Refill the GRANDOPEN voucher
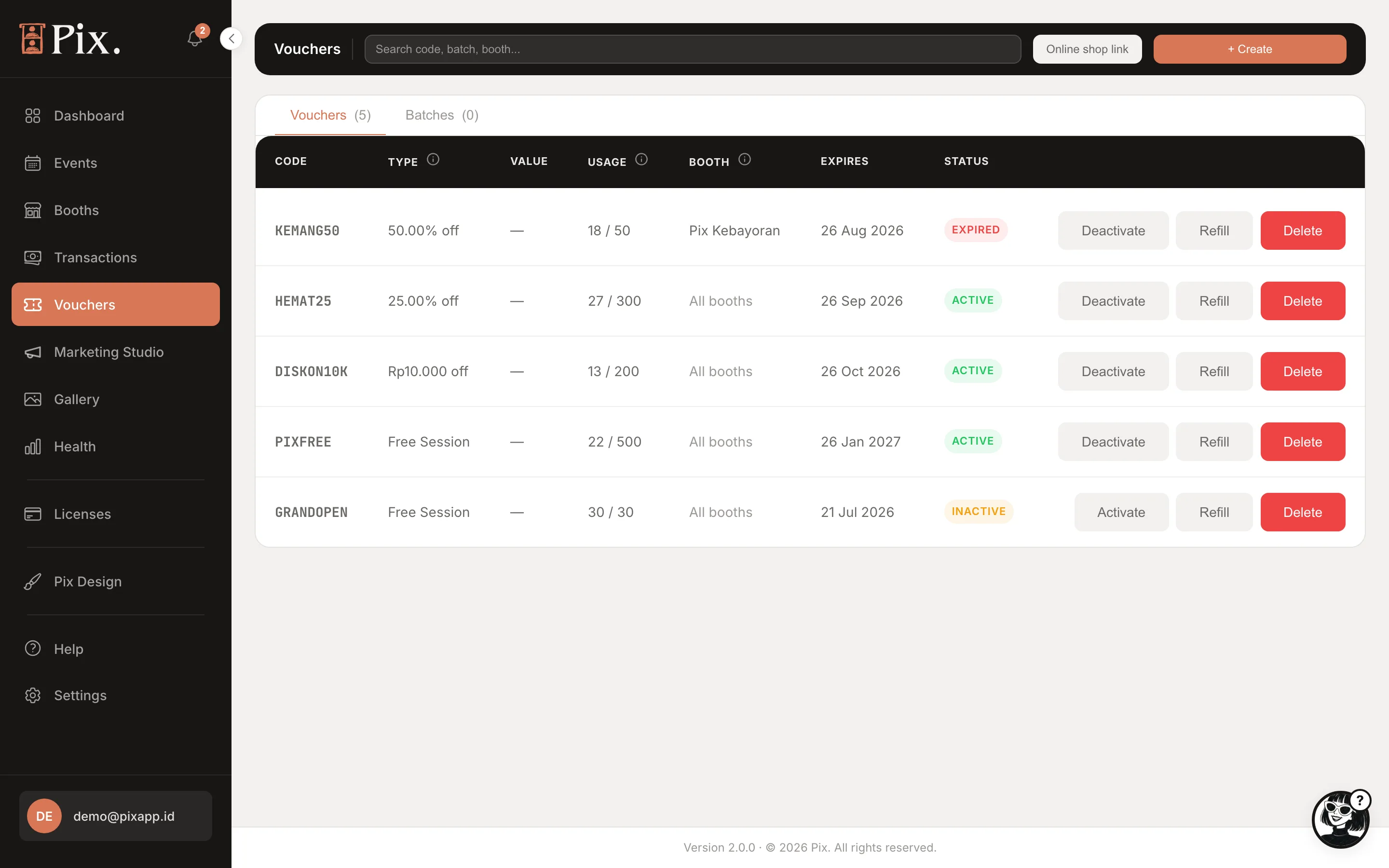 click(1214, 512)
